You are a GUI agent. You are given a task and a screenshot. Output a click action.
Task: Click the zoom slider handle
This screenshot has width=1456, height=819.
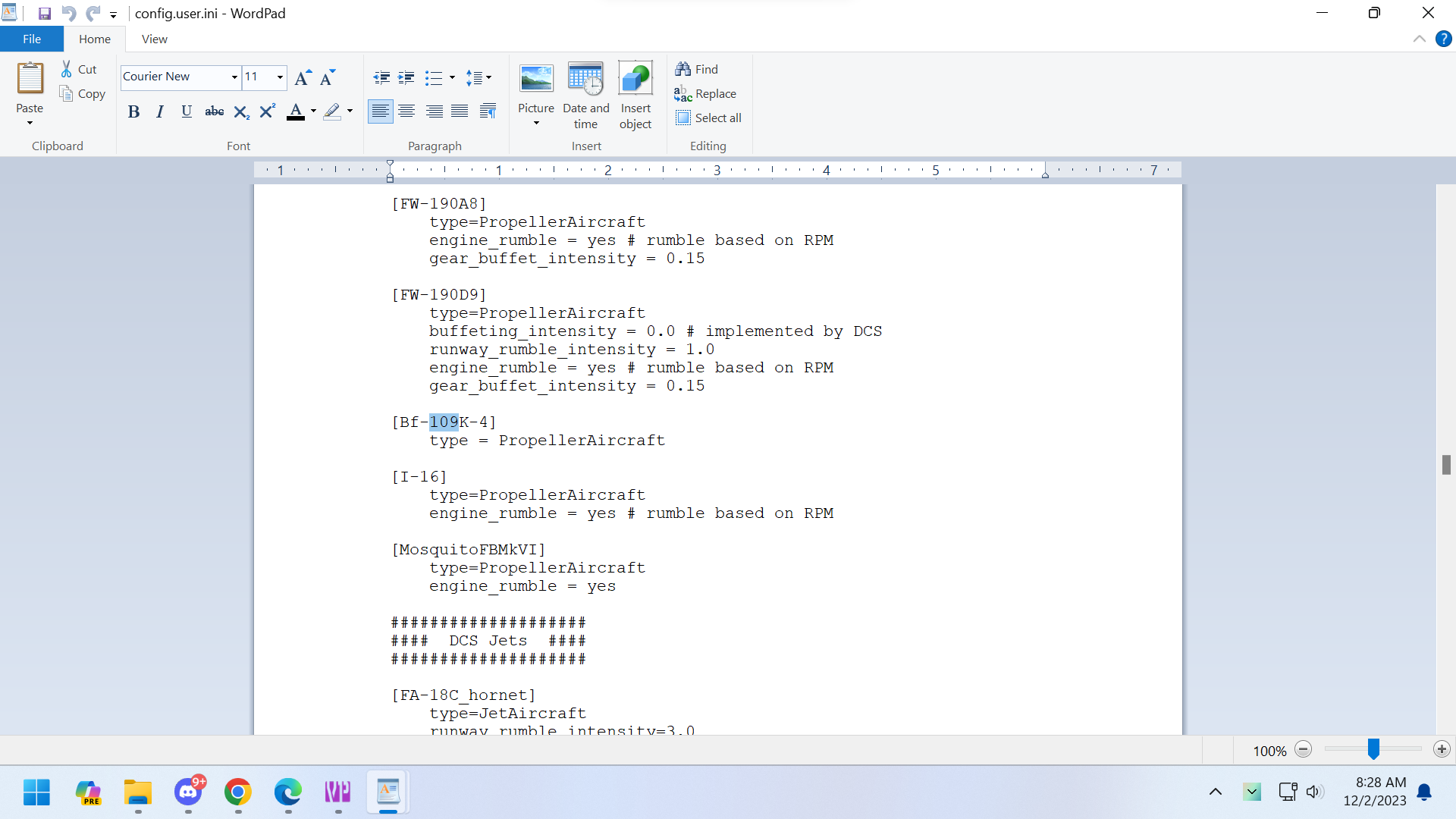1373,749
